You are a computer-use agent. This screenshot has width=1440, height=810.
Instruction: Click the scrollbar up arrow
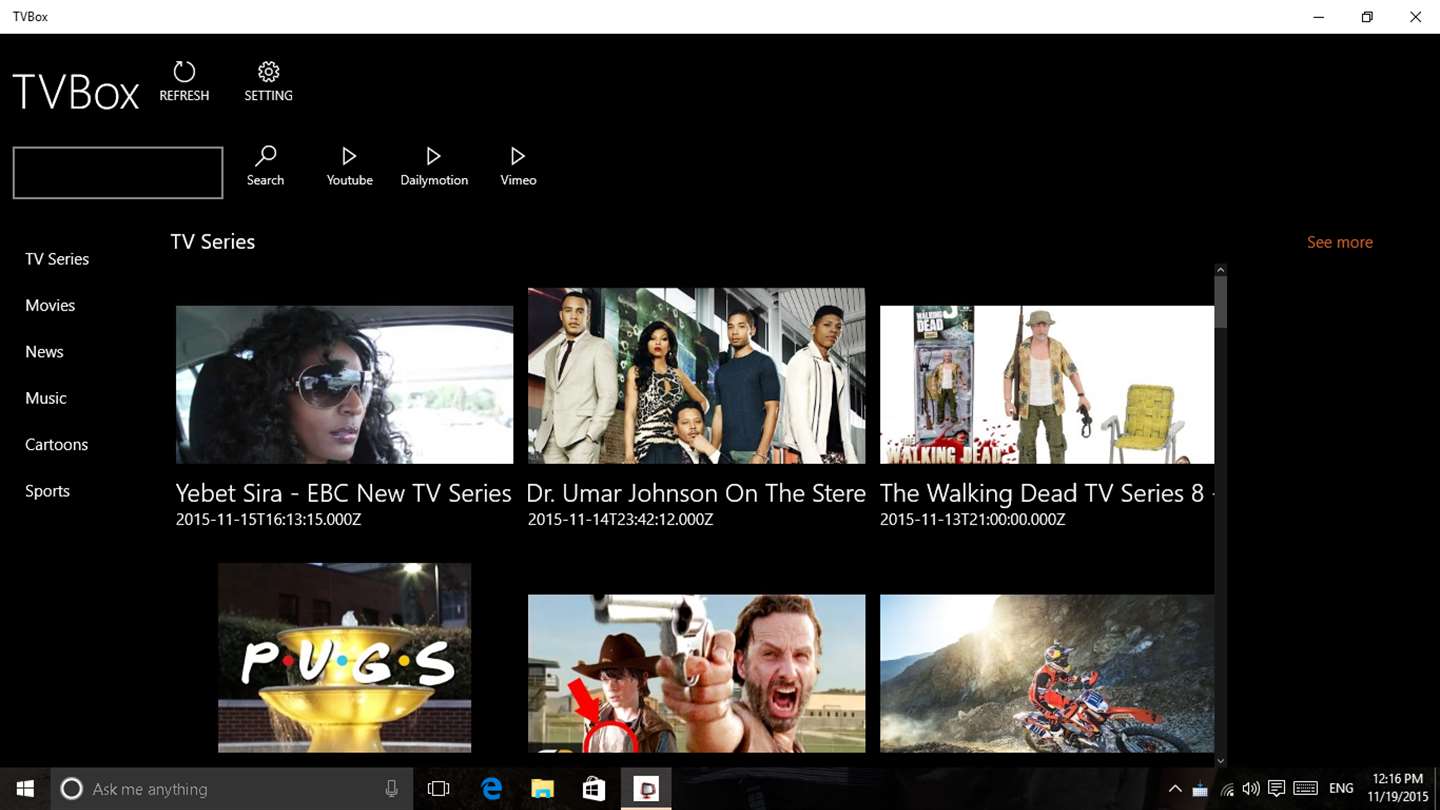click(1220, 270)
